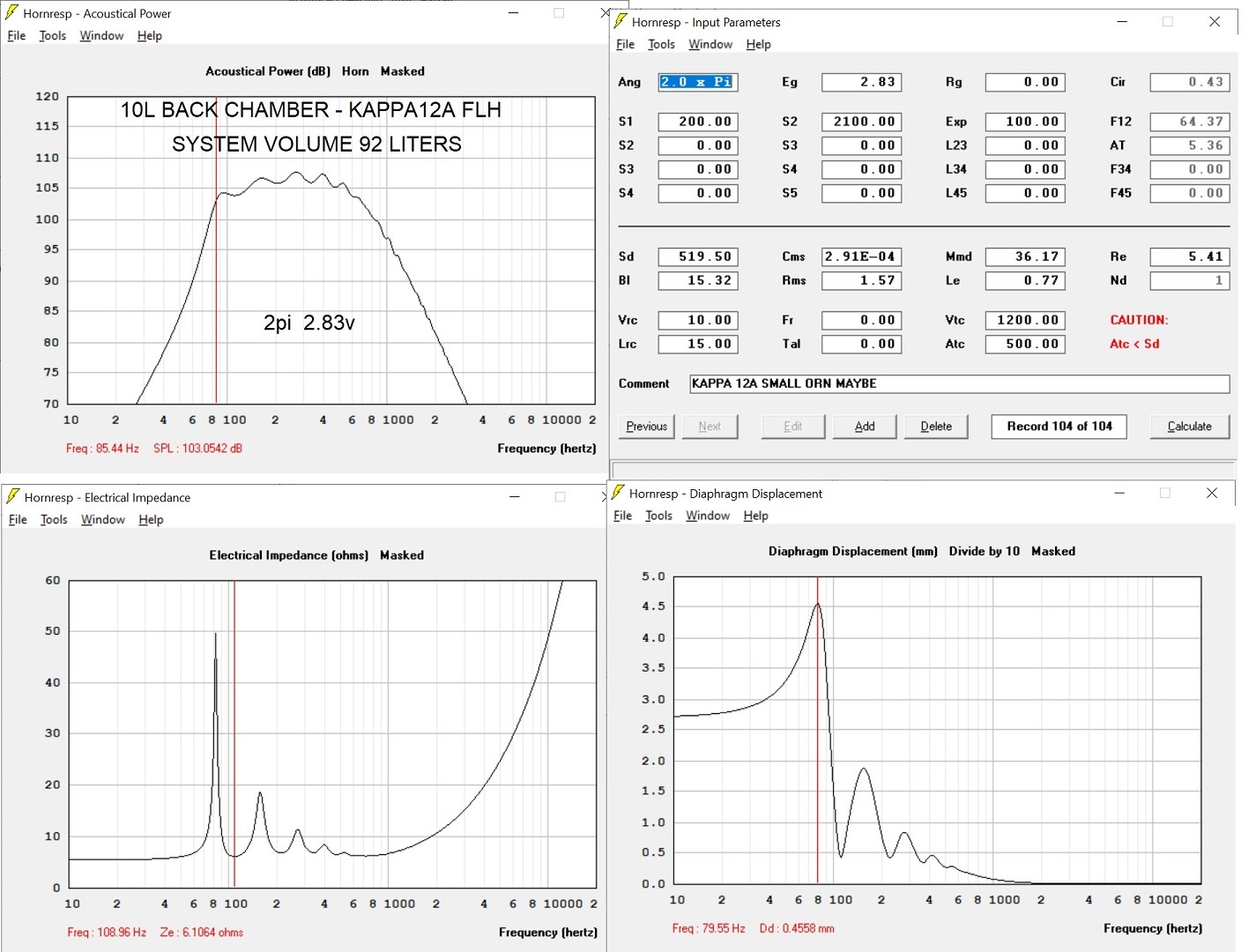Open Tools menu in Electrical Impedance window
The image size is (1256, 952).
(x=54, y=520)
